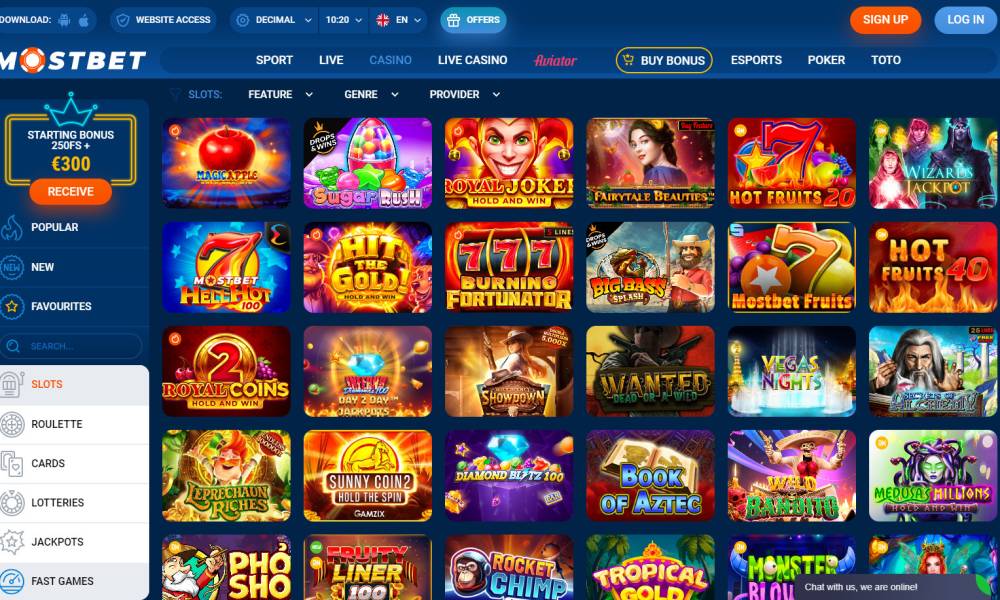Open the Decimal odds format dropdown

(x=274, y=20)
